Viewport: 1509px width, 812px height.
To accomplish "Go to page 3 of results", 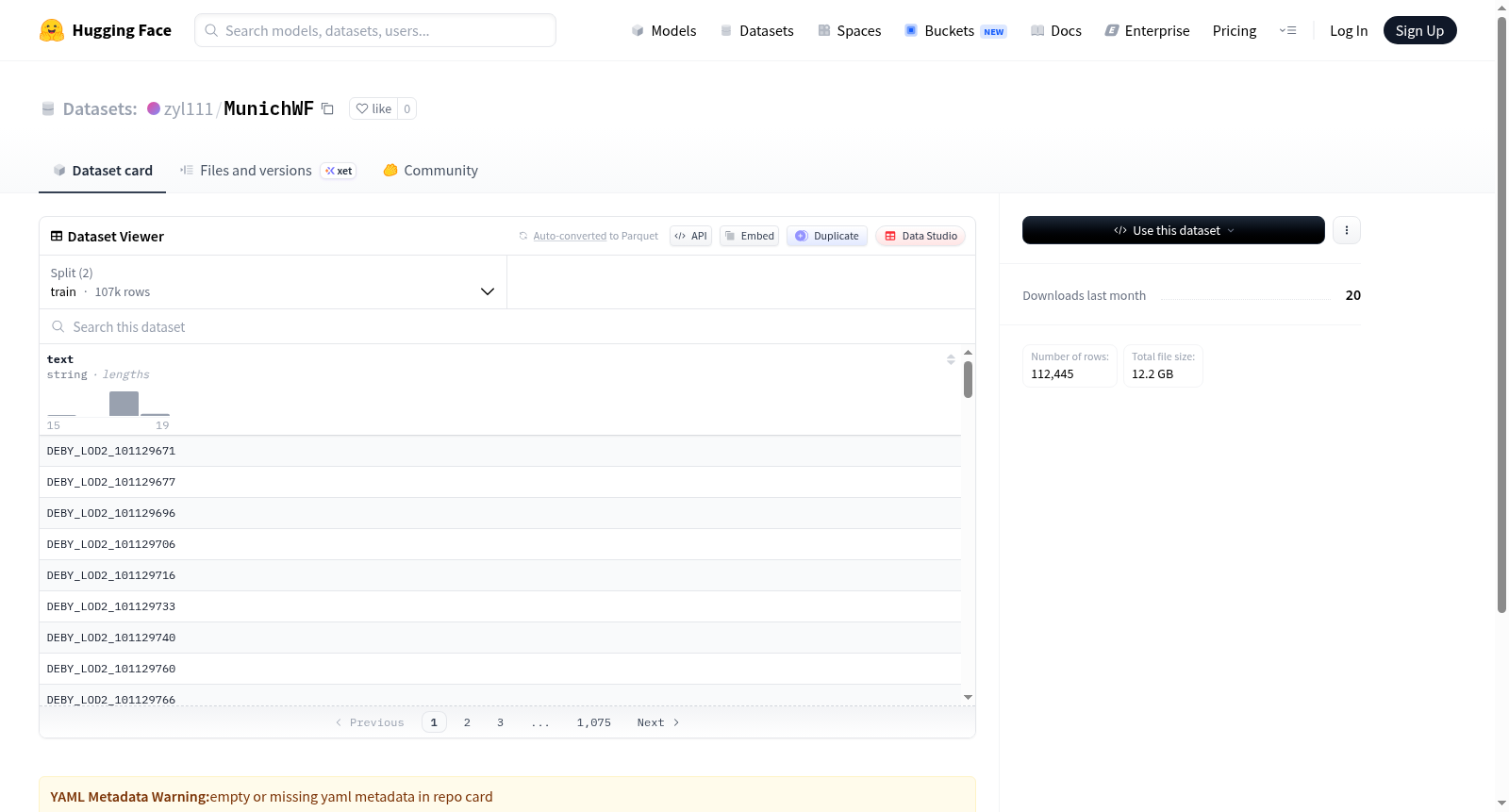I will point(500,722).
